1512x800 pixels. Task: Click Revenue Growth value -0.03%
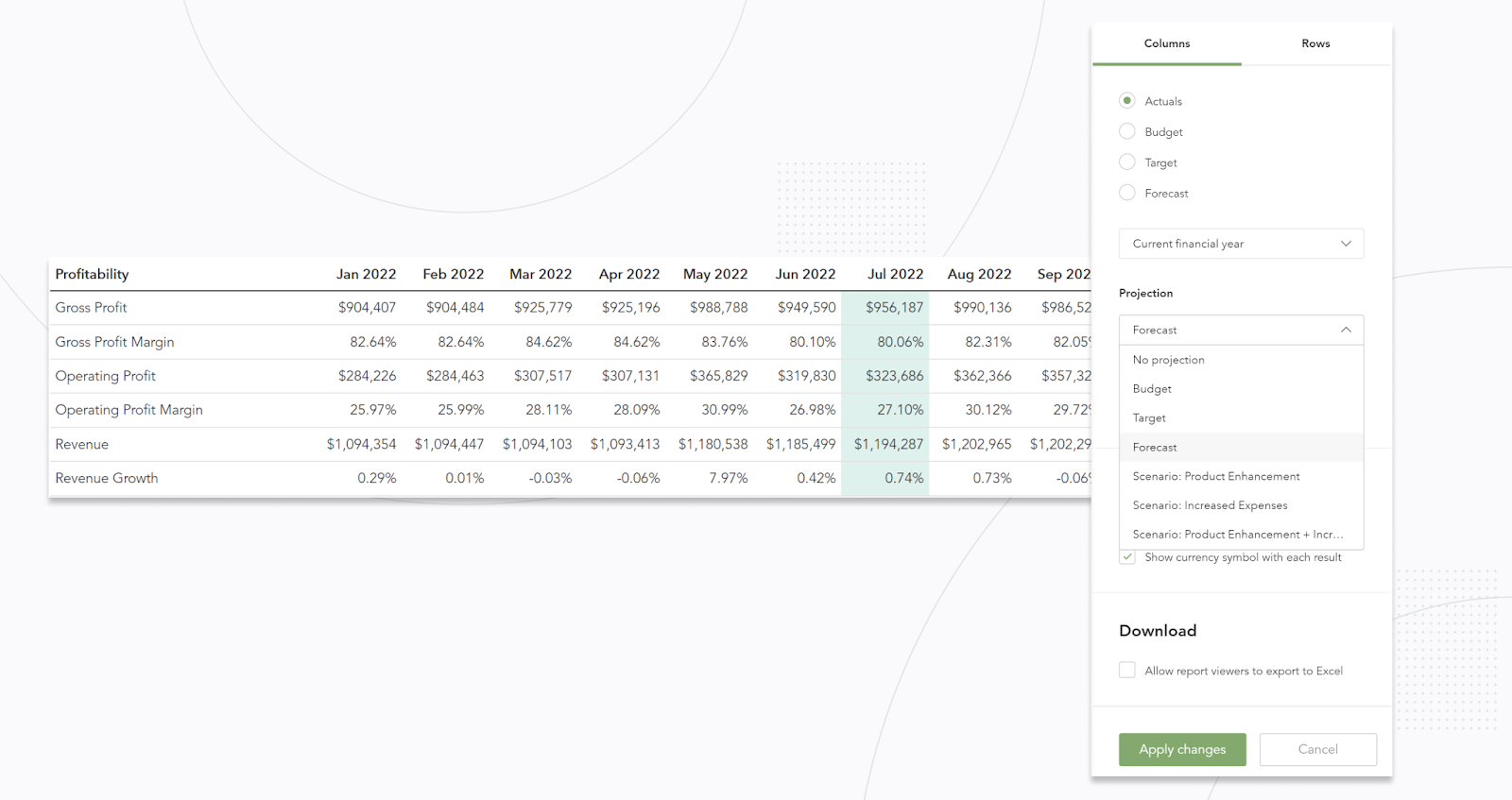550,478
